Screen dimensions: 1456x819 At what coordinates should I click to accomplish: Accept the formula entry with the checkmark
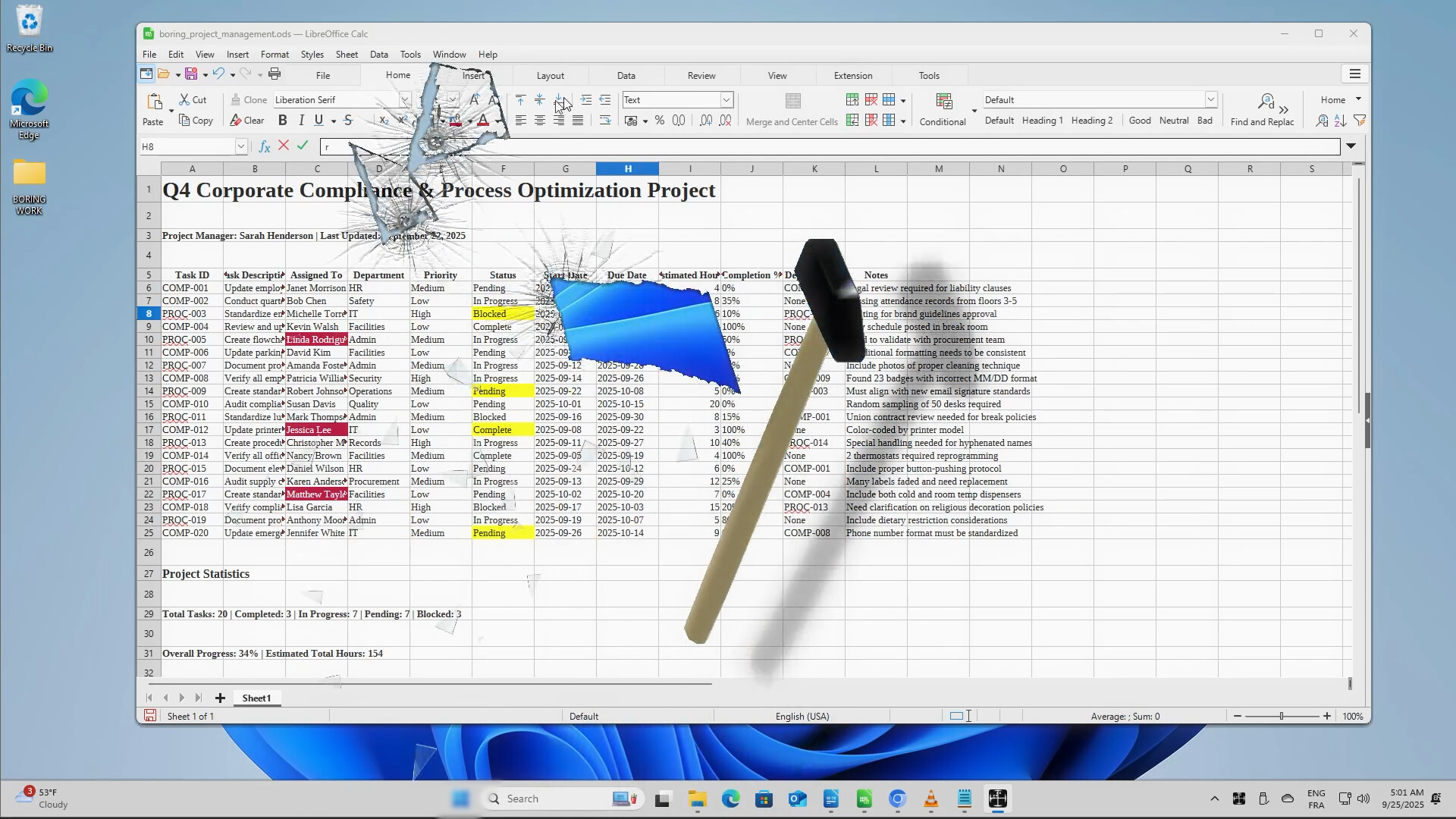[303, 146]
